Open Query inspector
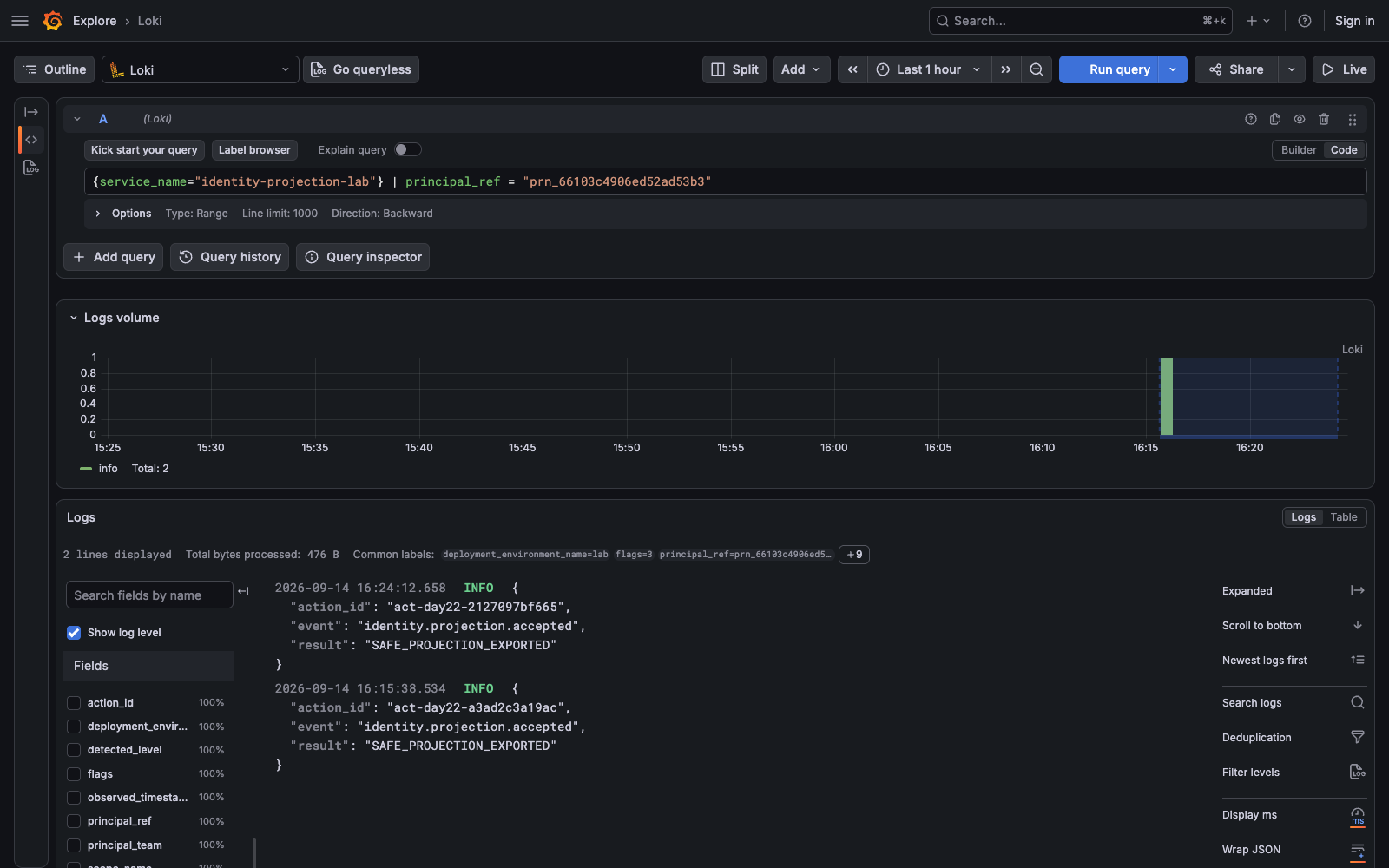The height and width of the screenshot is (868, 1389). (x=363, y=257)
